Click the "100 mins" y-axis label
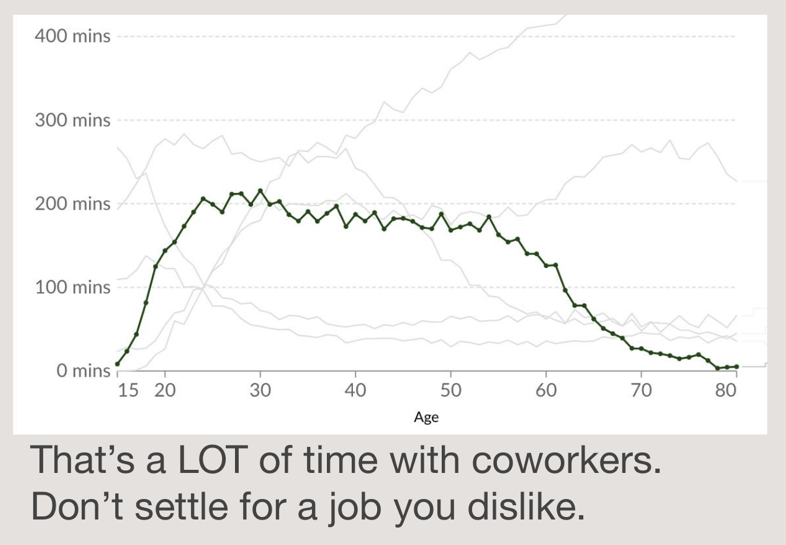Viewport: 786px width, 545px height. [72, 288]
